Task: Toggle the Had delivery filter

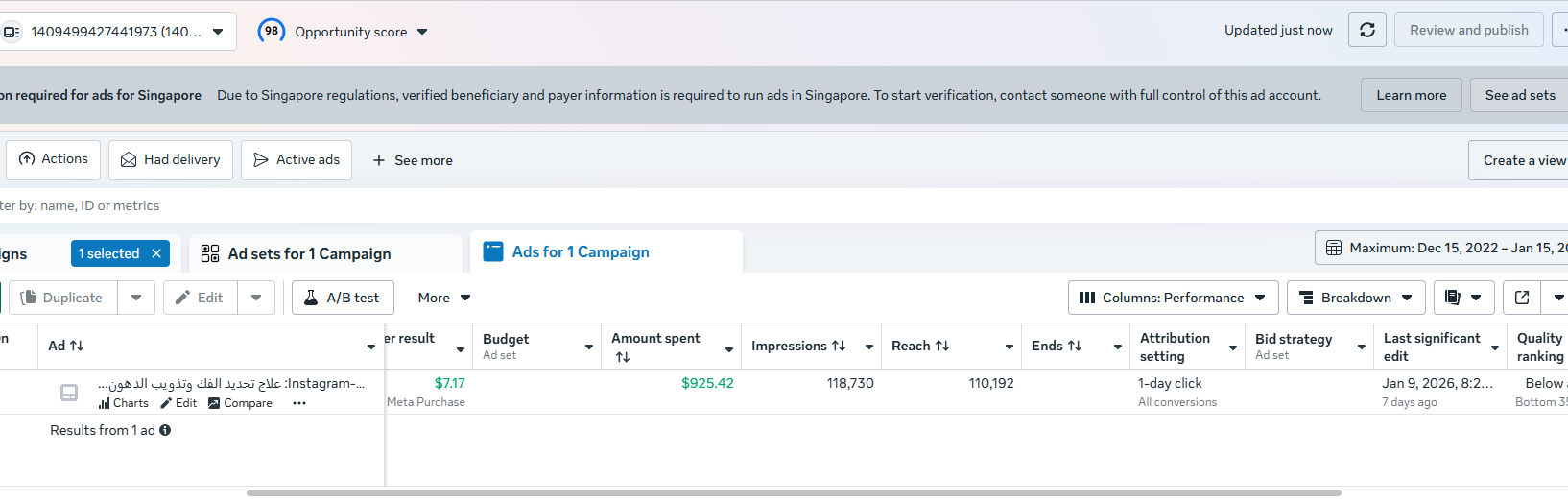Action: (171, 160)
